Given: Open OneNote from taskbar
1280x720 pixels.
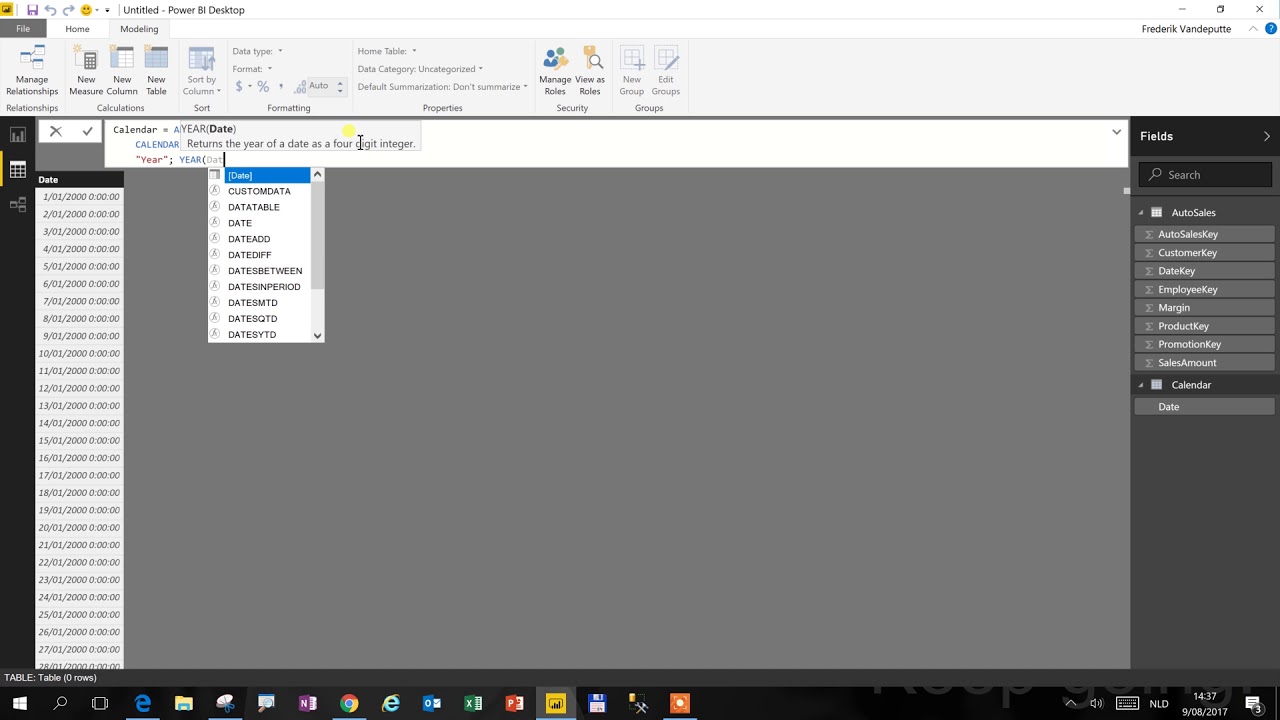Looking at the screenshot, I should click(307, 703).
